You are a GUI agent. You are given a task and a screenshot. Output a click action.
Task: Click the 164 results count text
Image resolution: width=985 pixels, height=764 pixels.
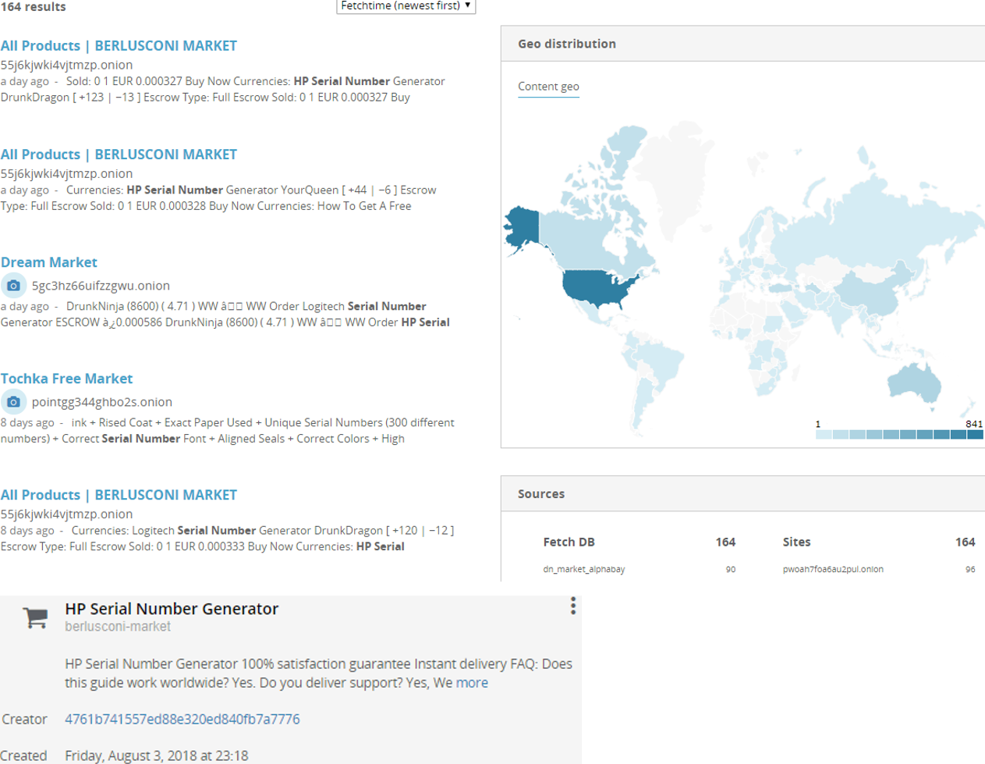click(x=33, y=6)
